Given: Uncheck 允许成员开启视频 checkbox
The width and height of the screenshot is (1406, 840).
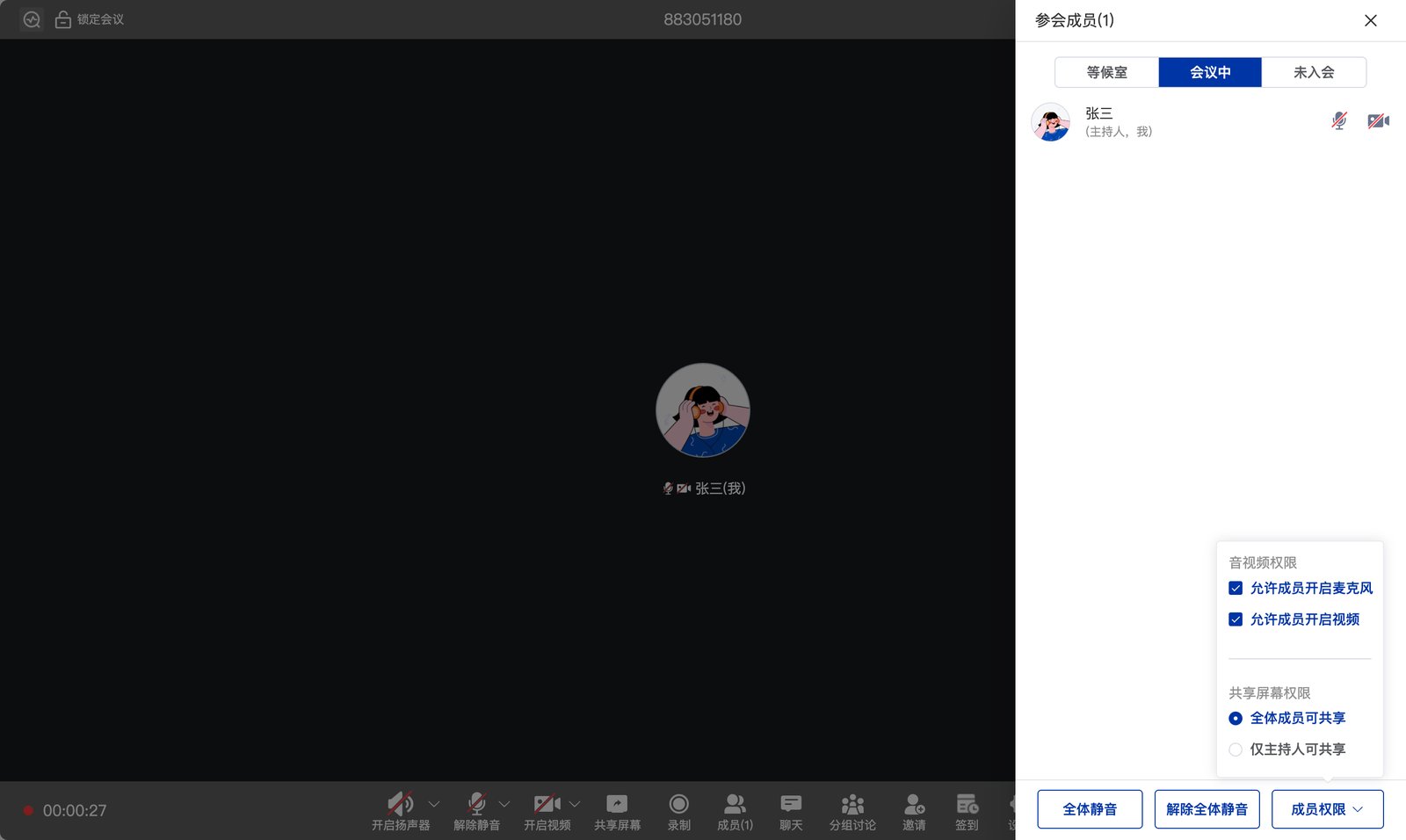Looking at the screenshot, I should 1236,619.
